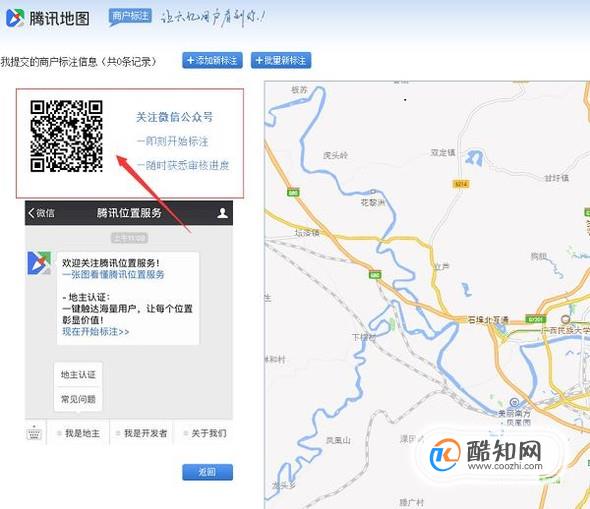Open the profile person icon in chat header

coord(222,213)
